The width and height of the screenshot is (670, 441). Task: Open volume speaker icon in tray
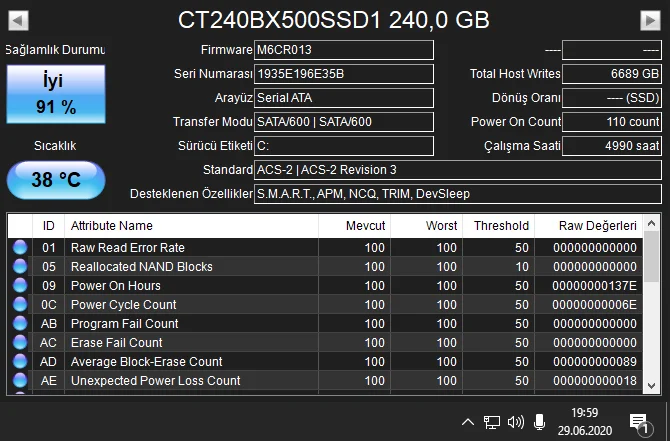(515, 422)
